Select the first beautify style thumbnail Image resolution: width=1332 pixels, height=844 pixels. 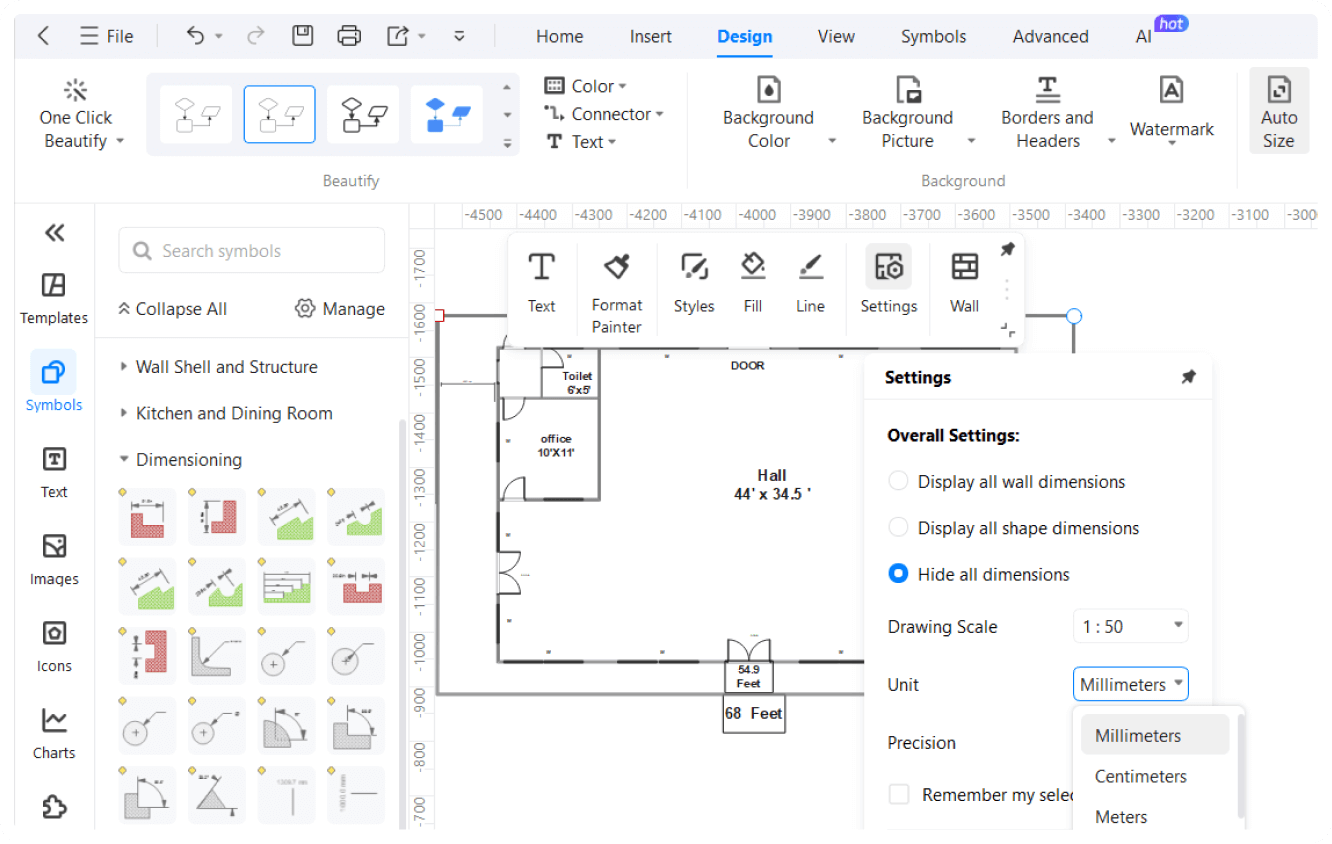pyautogui.click(x=196, y=114)
